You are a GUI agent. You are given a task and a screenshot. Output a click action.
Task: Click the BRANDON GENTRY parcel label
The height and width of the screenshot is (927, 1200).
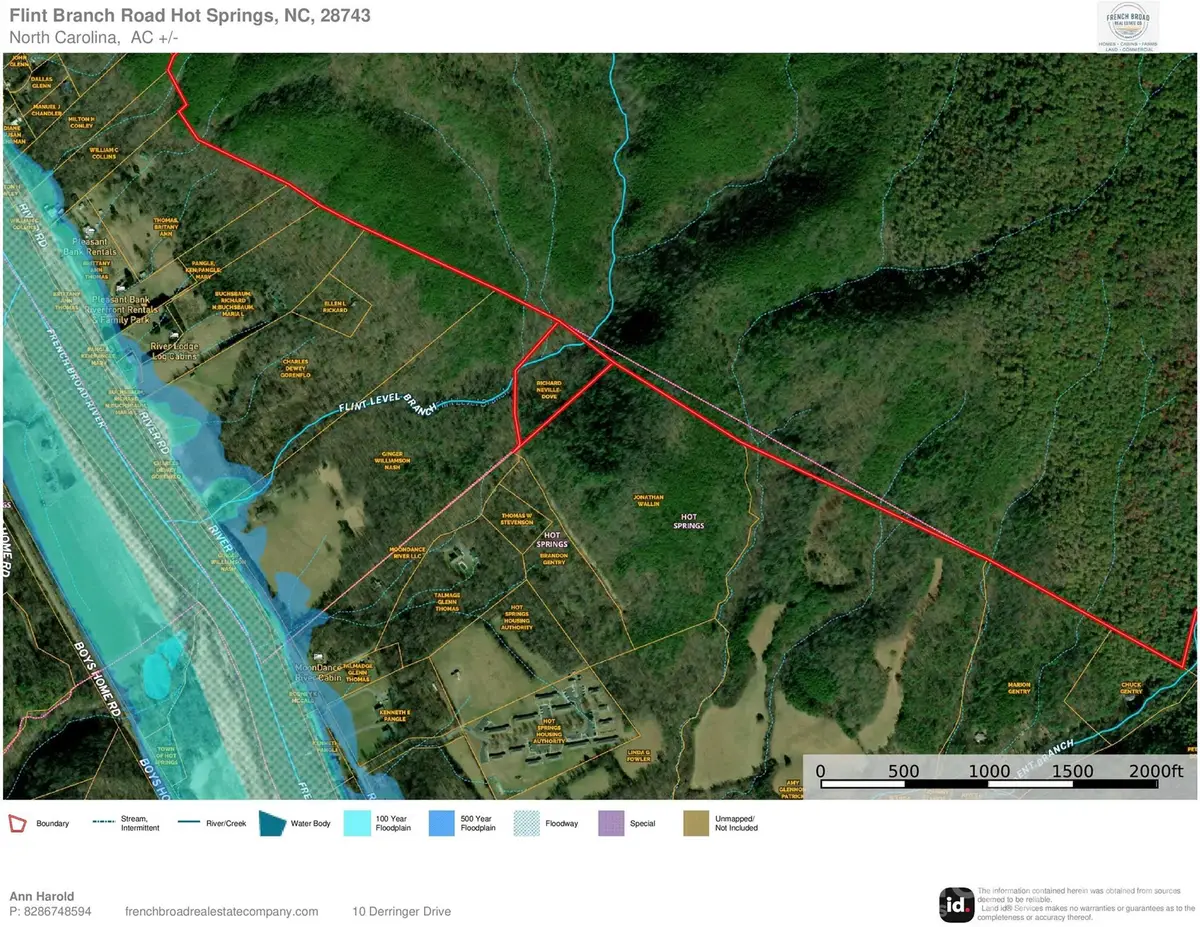[553, 559]
